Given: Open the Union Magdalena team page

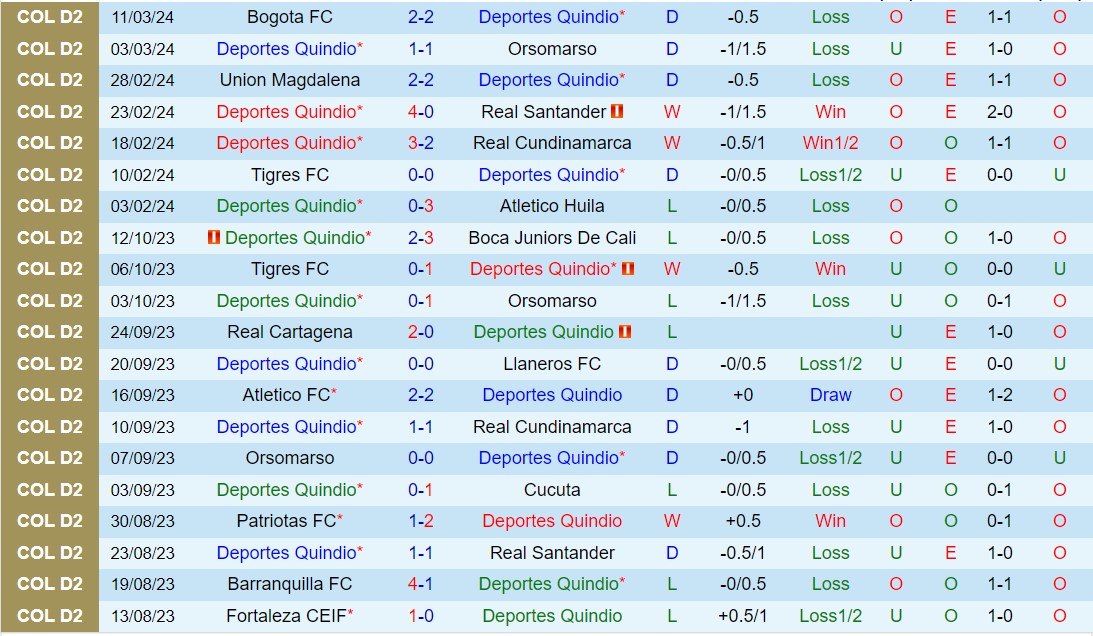Looking at the screenshot, I should (290, 80).
